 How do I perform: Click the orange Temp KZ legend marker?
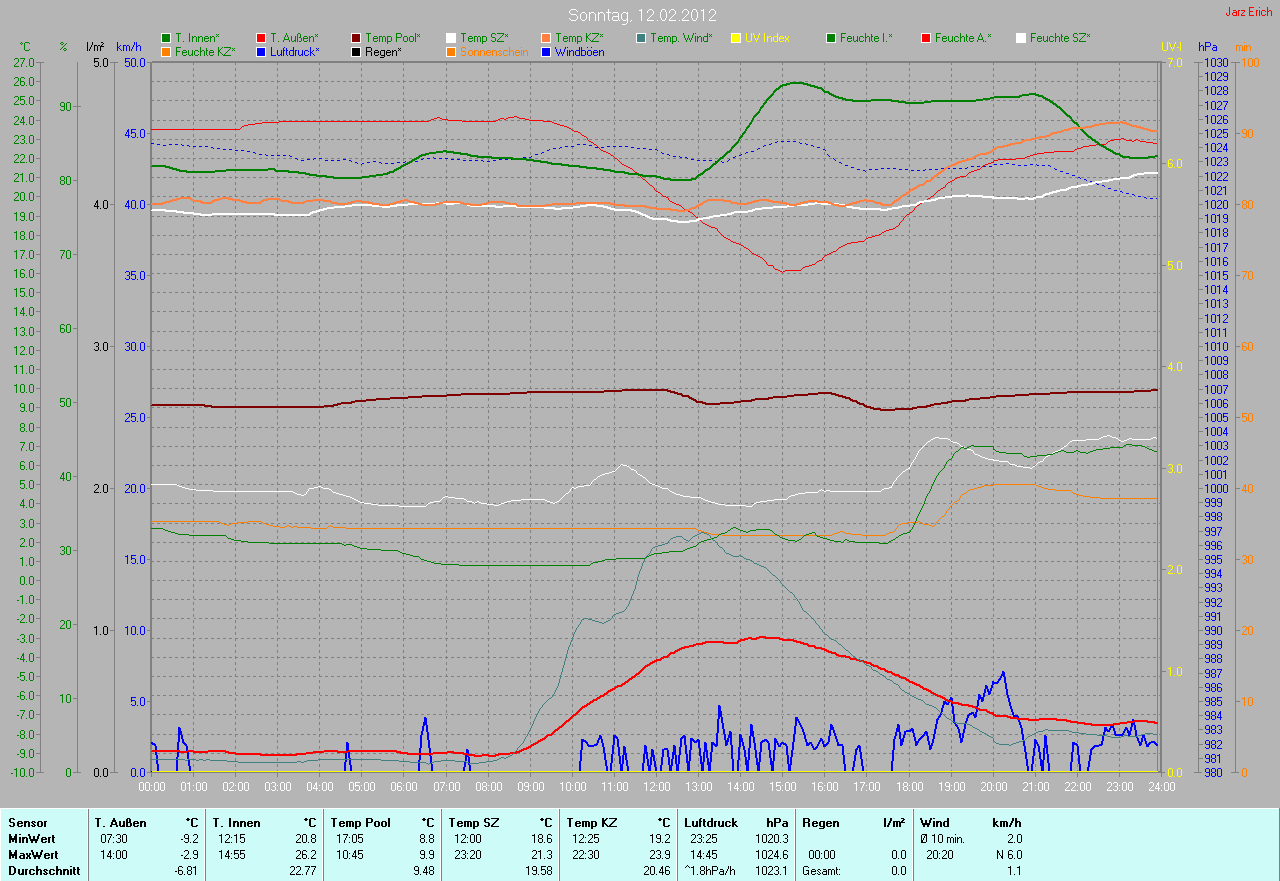click(546, 38)
